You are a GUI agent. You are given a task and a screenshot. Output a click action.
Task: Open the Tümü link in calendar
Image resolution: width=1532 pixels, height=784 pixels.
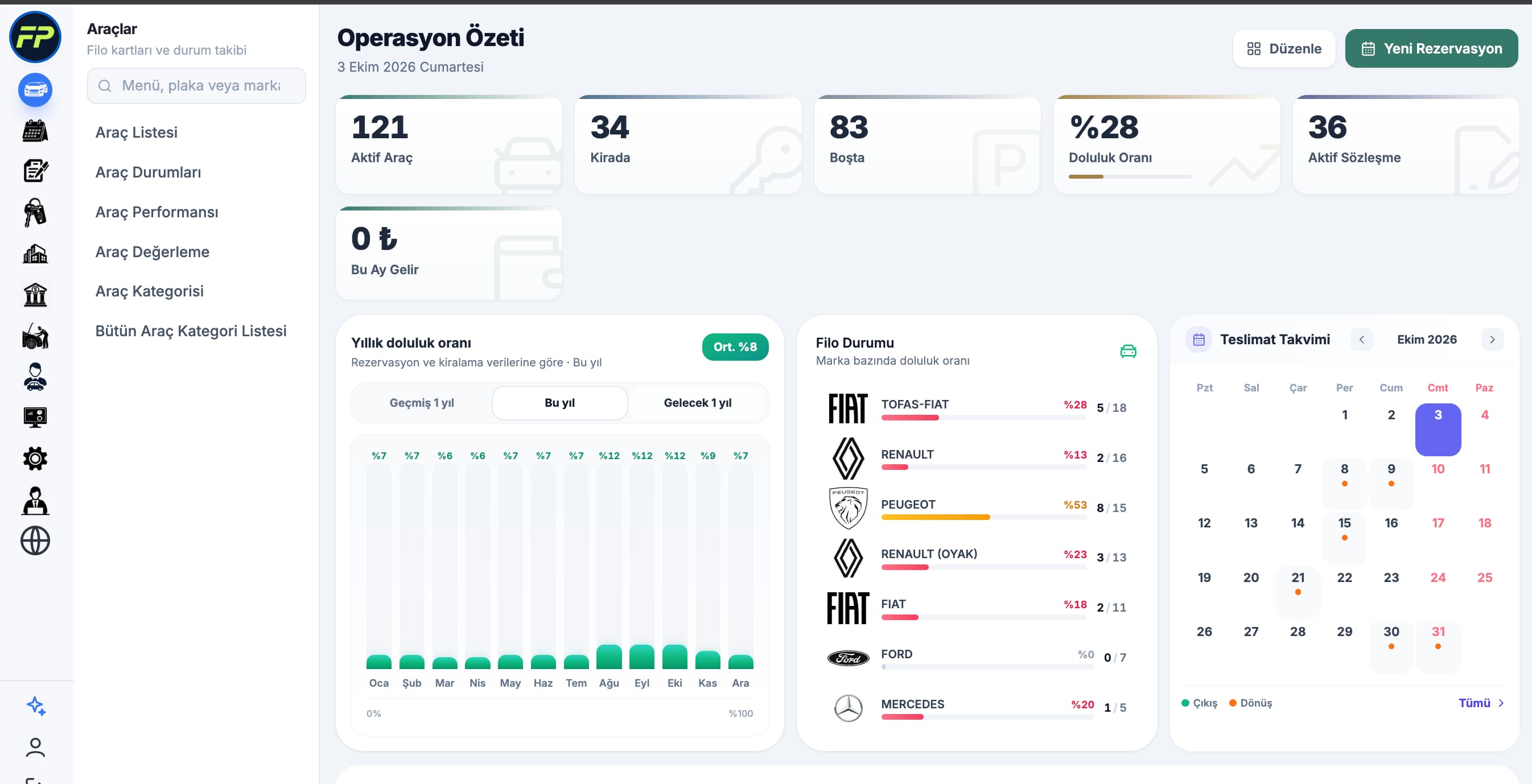(x=1481, y=703)
